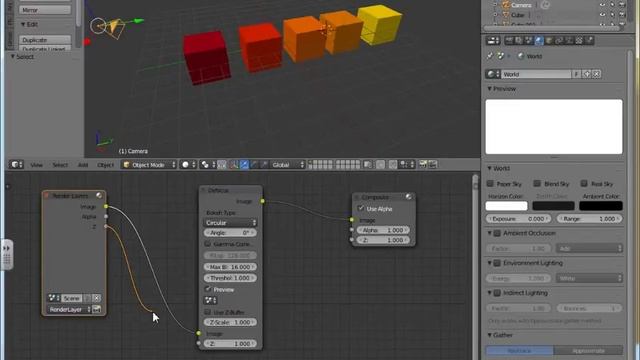The image size is (640, 360).
Task: Open the viewport shading selector in 3D header
Action: click(188, 164)
